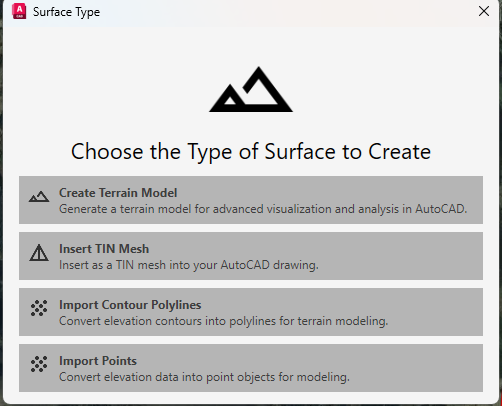502x406 pixels.
Task: Click the AutoCAD logo in the title bar
Action: (x=19, y=11)
